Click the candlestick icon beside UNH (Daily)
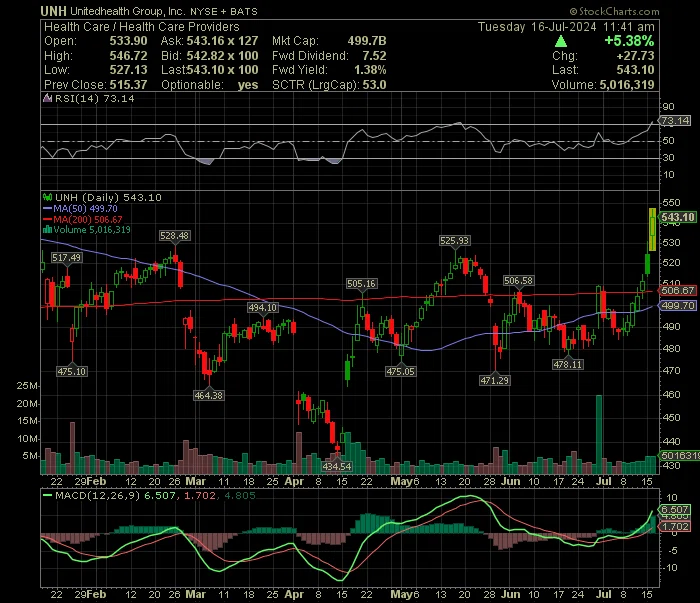700x603 pixels. (47, 197)
